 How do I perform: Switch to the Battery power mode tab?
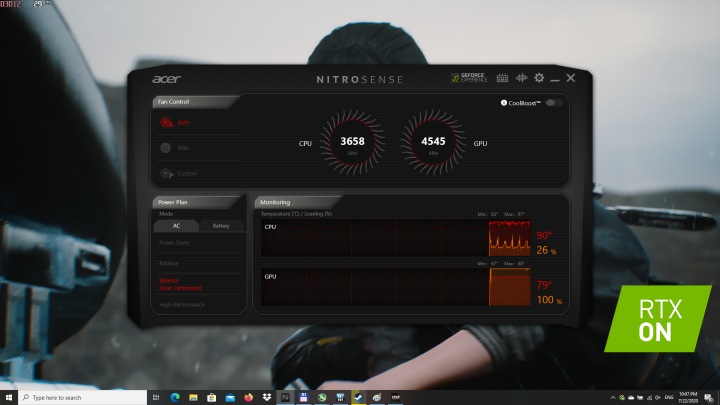click(221, 225)
